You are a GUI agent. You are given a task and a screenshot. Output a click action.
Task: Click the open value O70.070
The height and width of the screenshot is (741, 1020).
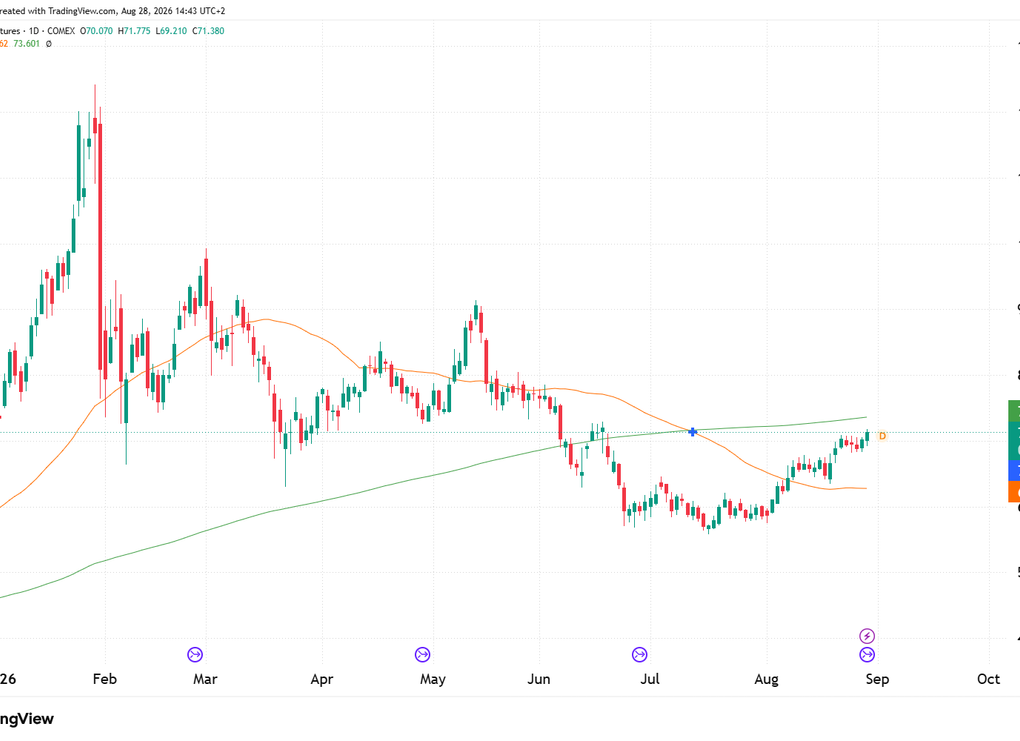tap(96, 31)
